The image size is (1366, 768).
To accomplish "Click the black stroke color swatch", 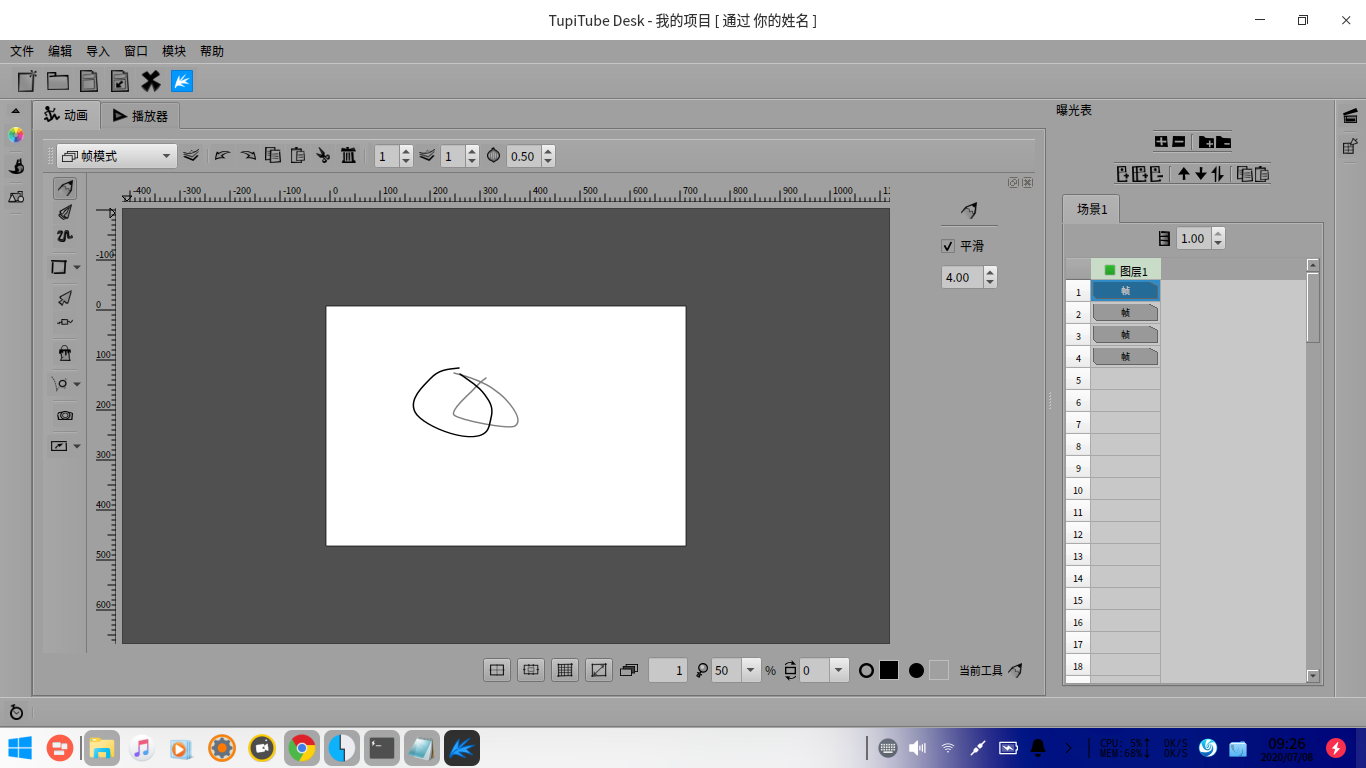I will coord(889,670).
